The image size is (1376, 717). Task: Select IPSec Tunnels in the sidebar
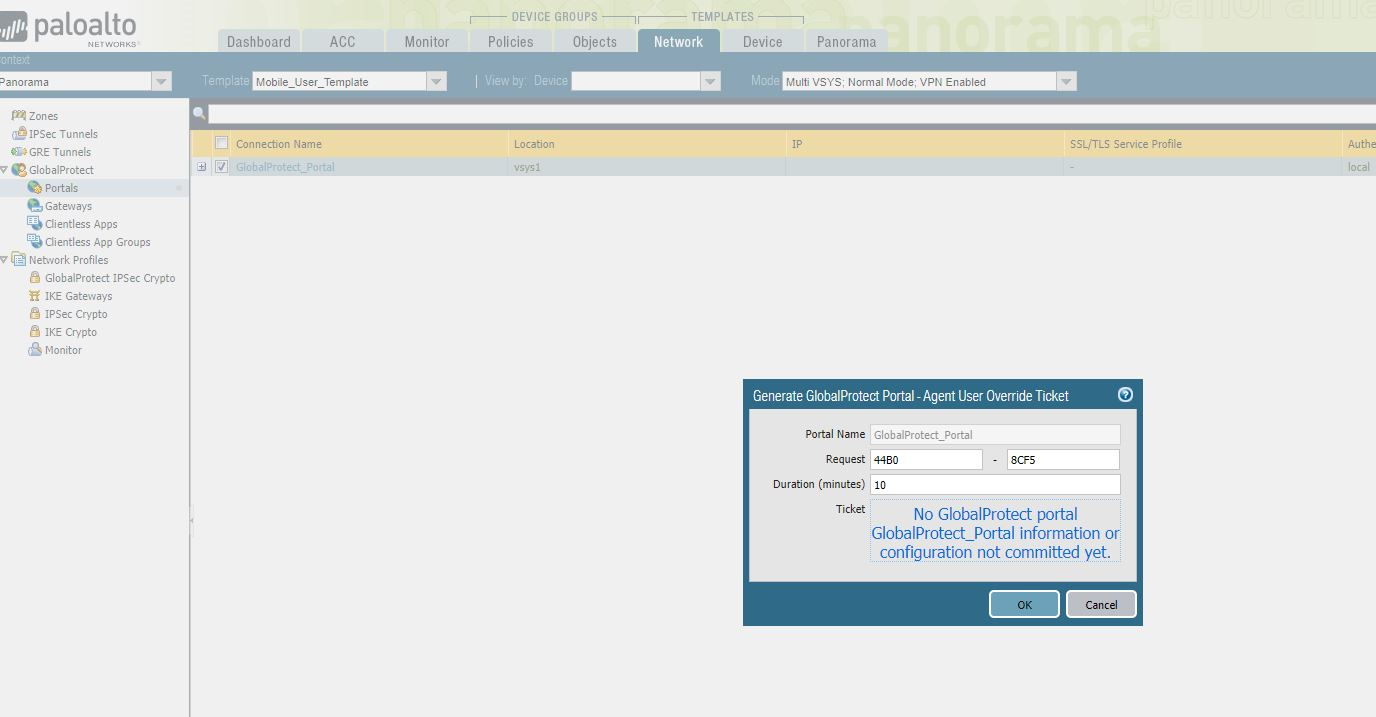(x=63, y=134)
